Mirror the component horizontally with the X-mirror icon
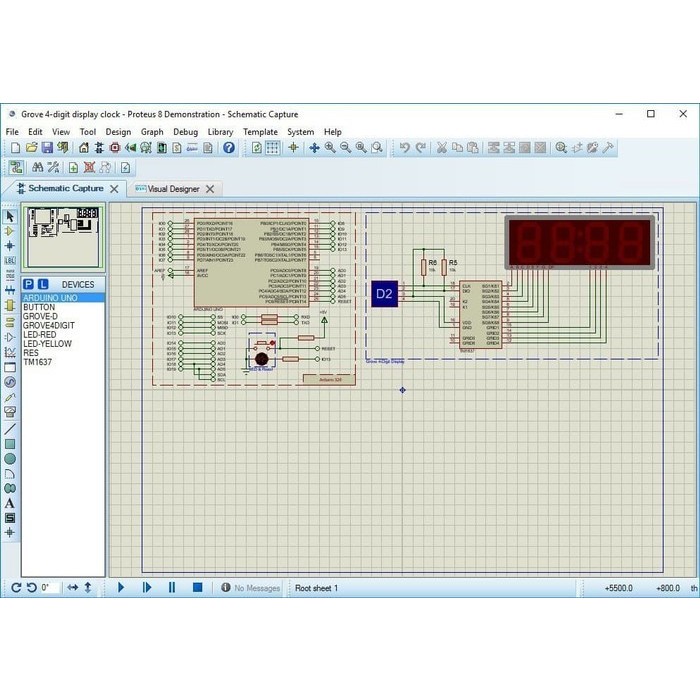Image resolution: width=700 pixels, height=700 pixels. click(72, 588)
